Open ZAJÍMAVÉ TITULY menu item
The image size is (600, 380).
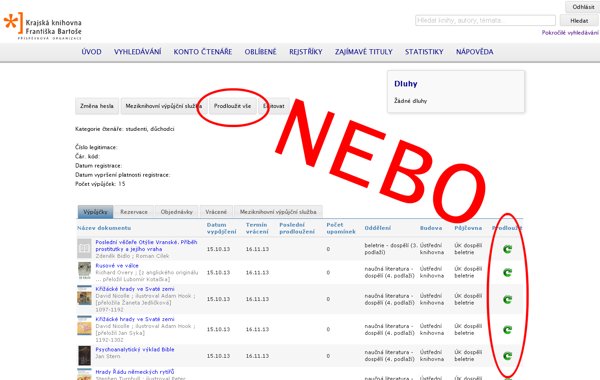coord(364,52)
